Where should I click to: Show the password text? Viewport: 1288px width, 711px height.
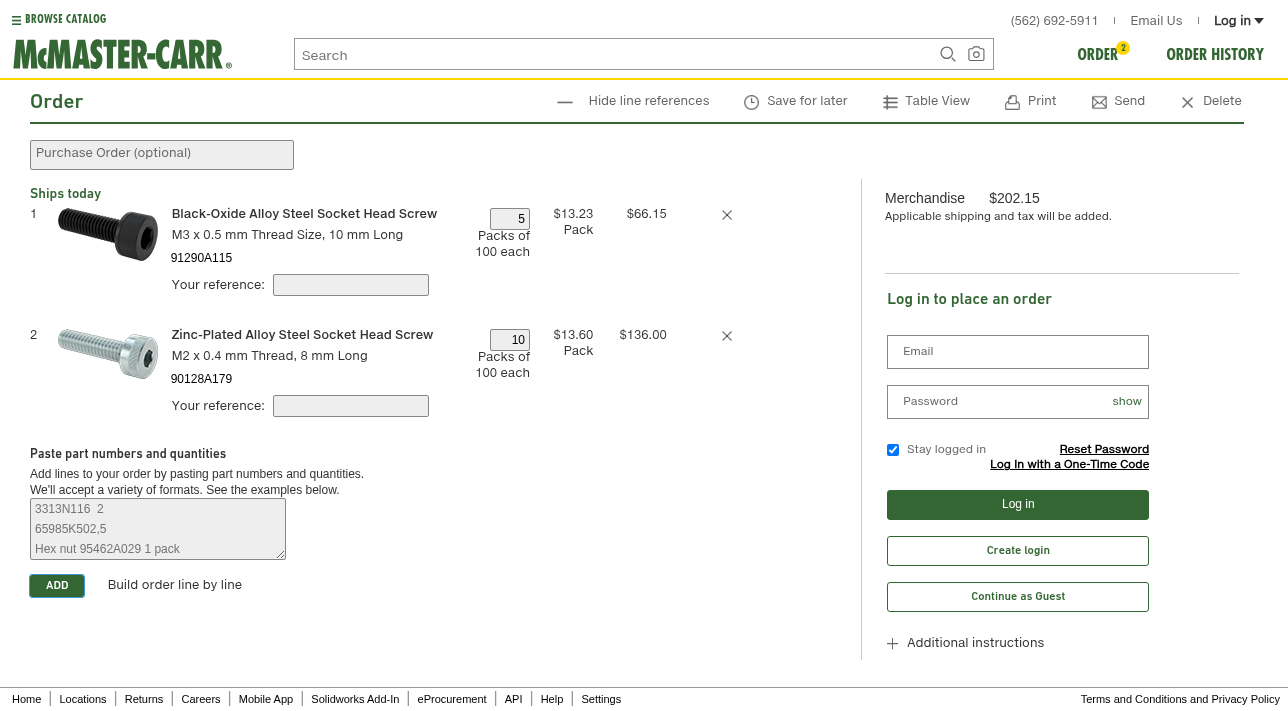(1127, 402)
